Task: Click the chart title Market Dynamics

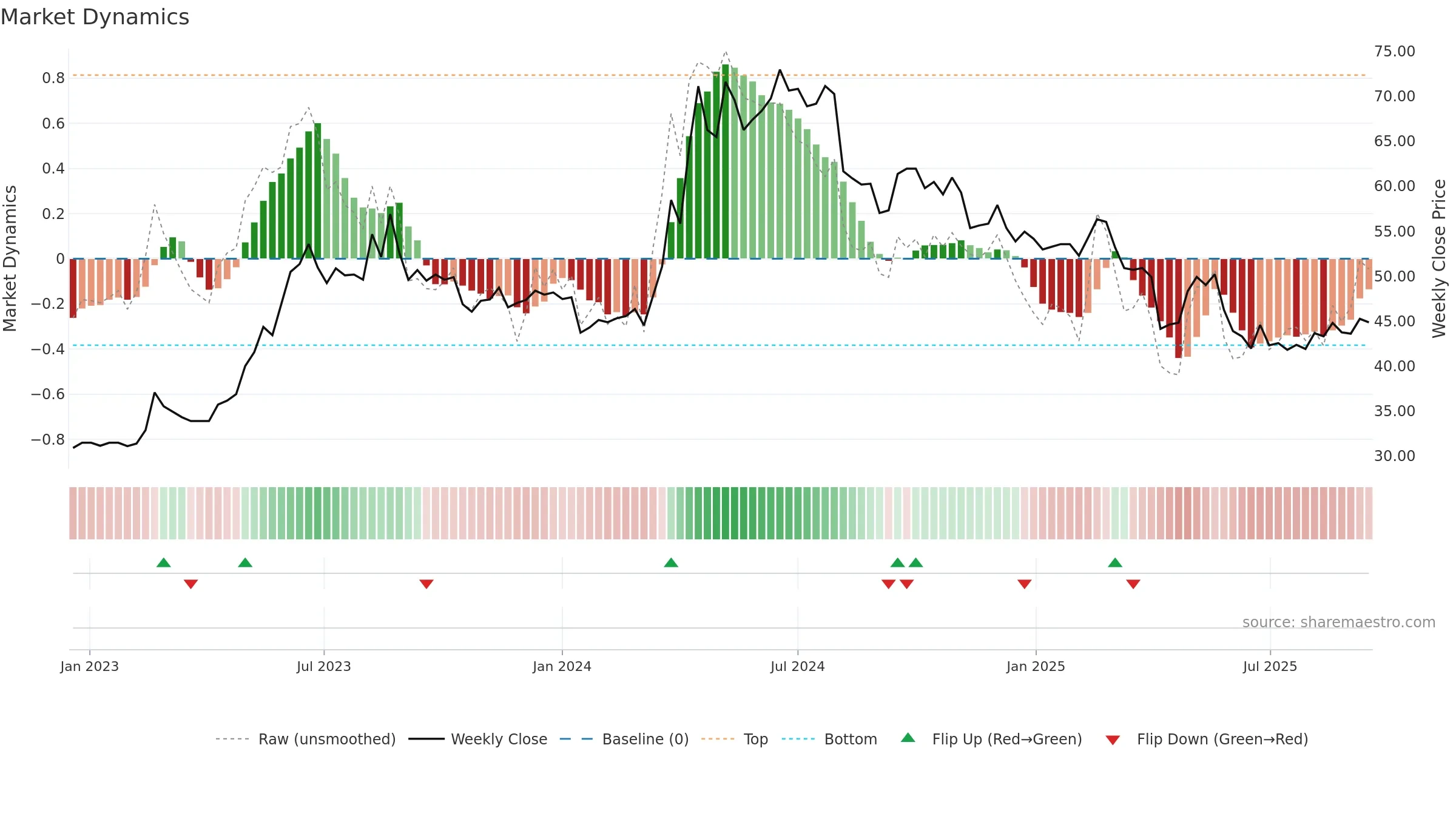Action: click(x=95, y=17)
